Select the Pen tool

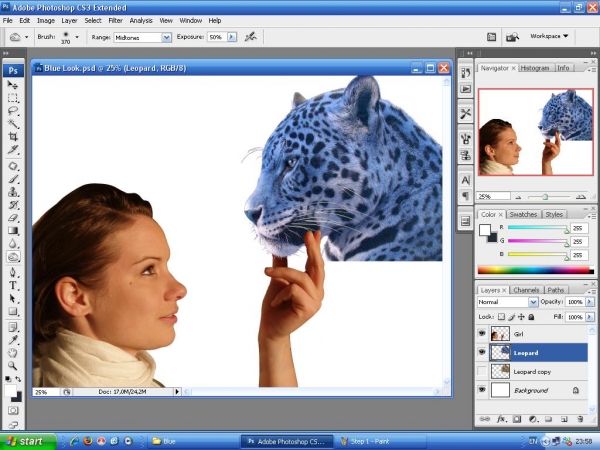tap(13, 272)
